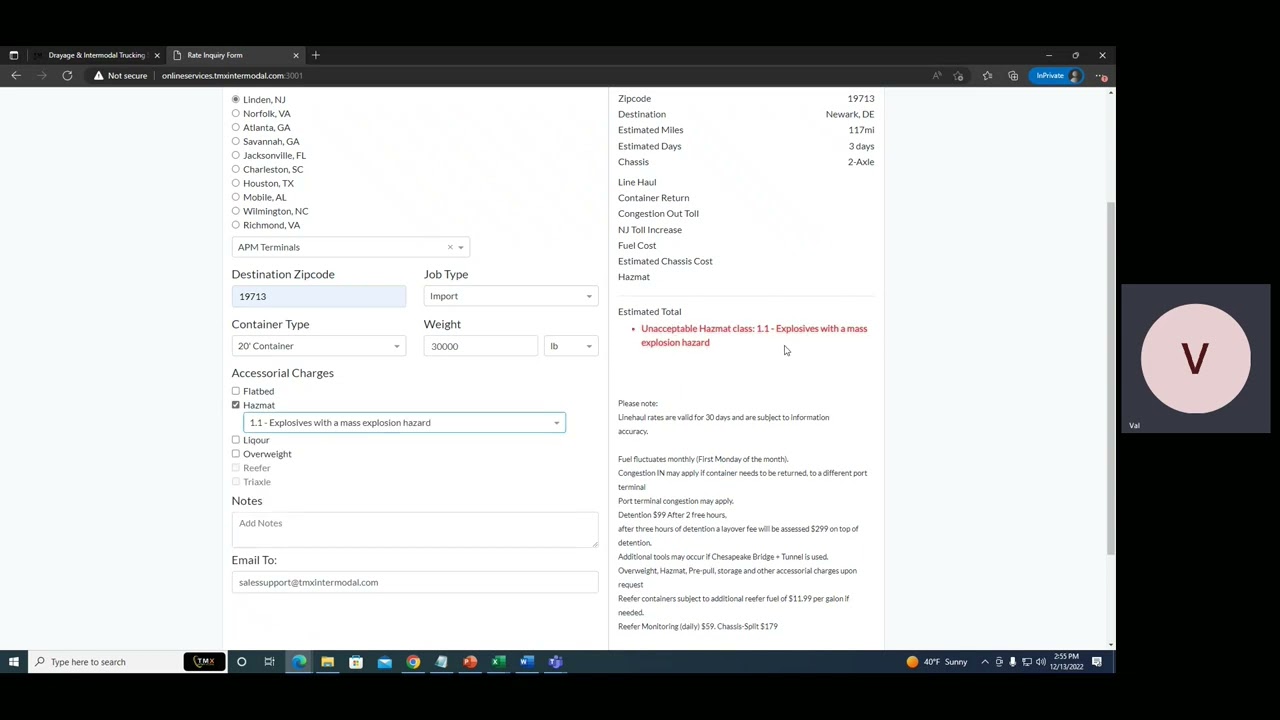
Task: Clear the APM Terminals selection with the x
Action: point(450,247)
